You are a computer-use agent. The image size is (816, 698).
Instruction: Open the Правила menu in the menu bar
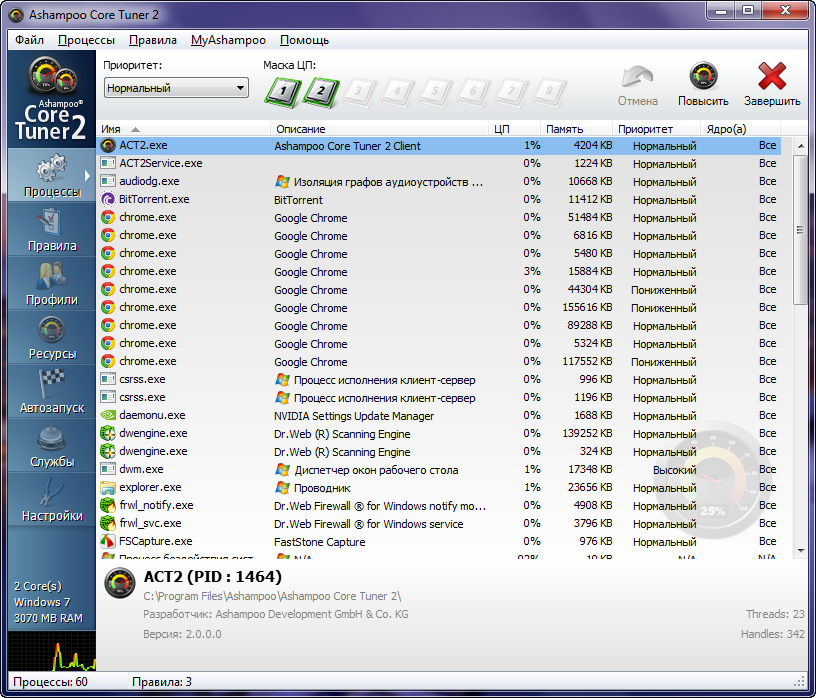coord(152,40)
